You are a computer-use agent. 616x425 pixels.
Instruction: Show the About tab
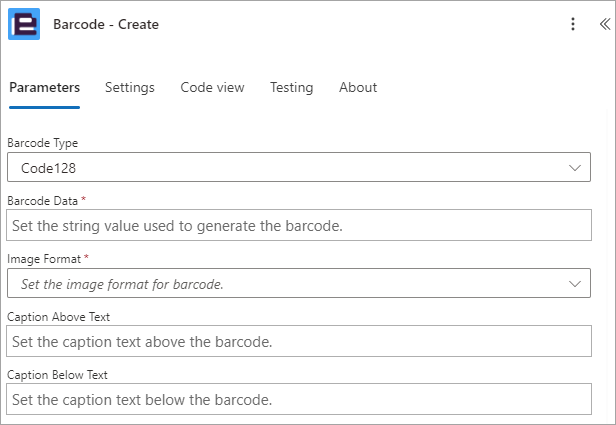coord(358,87)
